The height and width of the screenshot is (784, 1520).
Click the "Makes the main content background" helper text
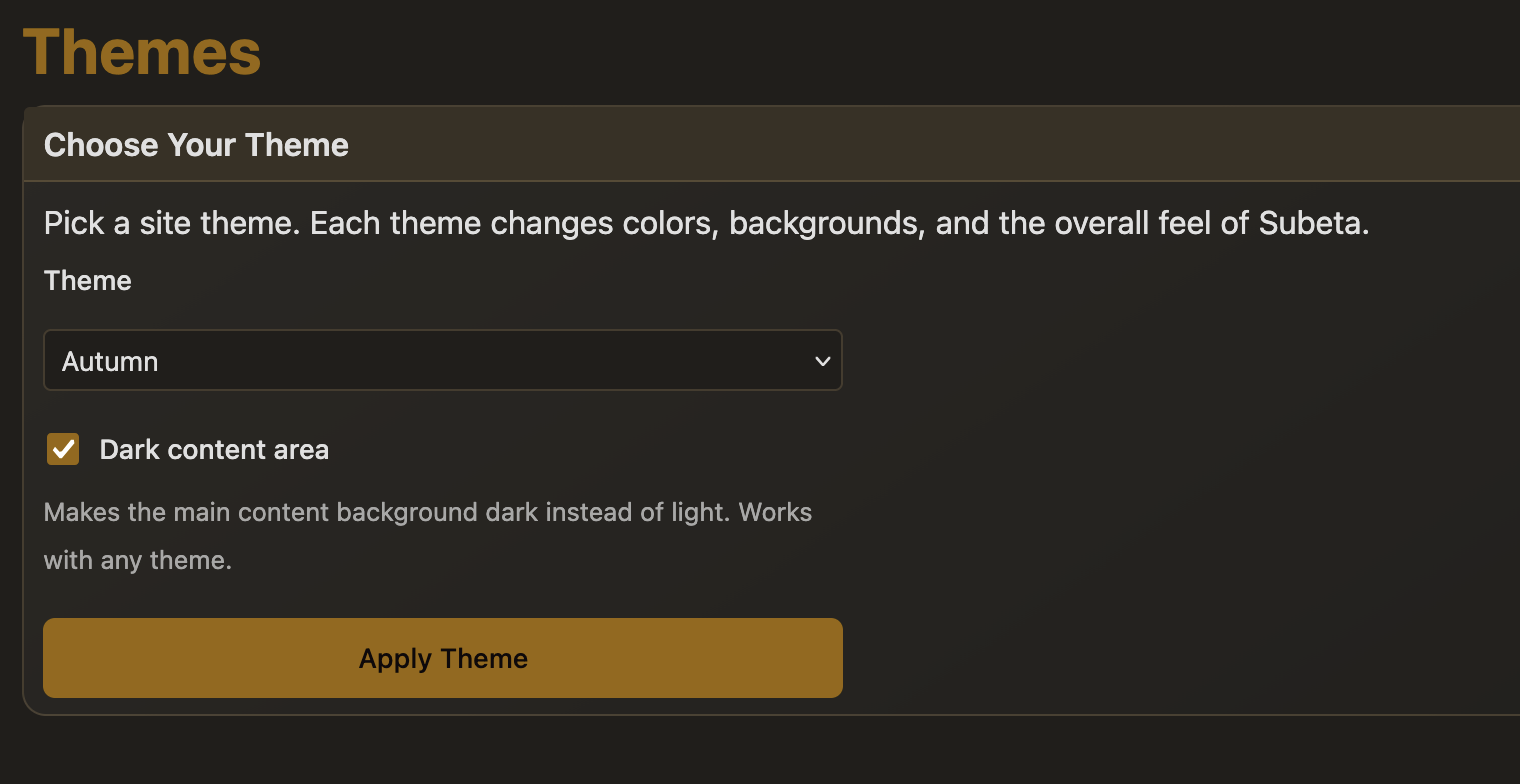click(x=262, y=513)
